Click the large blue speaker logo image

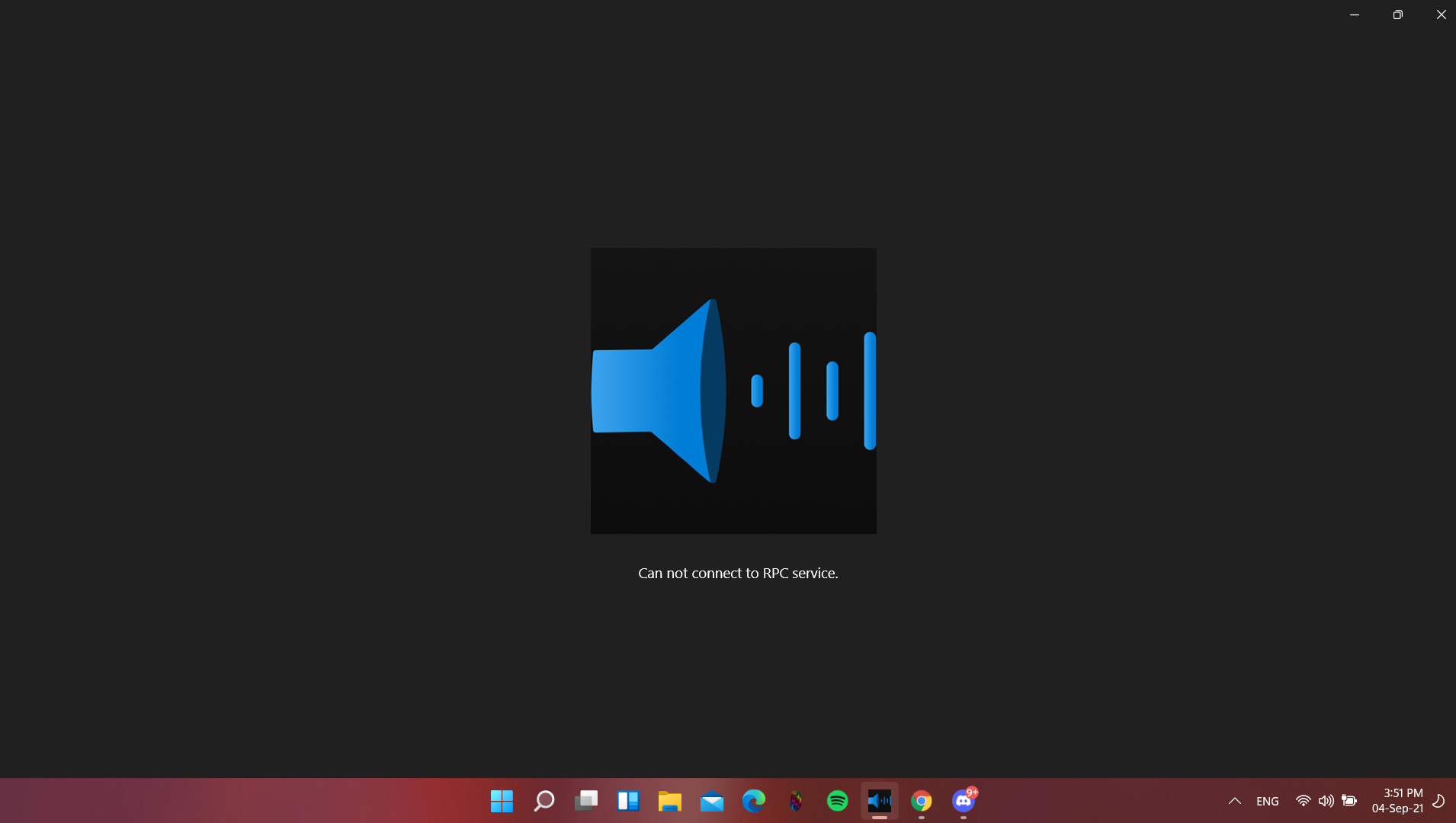click(733, 391)
